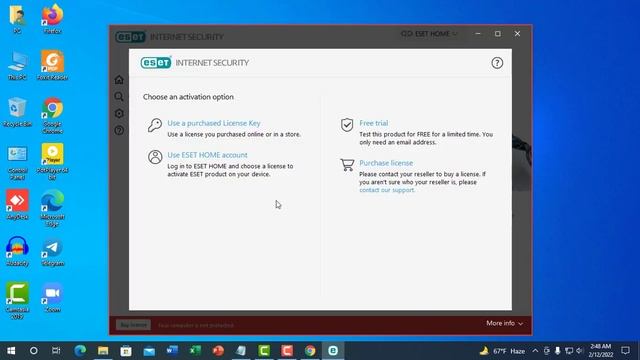
Task: Open Edge from the taskbar
Action: (80, 351)
